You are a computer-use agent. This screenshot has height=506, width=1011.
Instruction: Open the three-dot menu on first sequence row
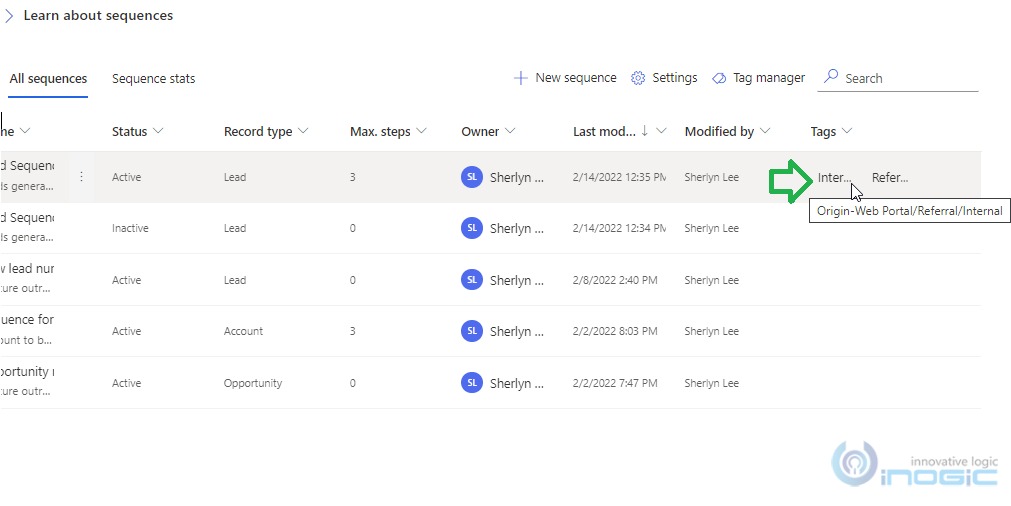tap(81, 177)
